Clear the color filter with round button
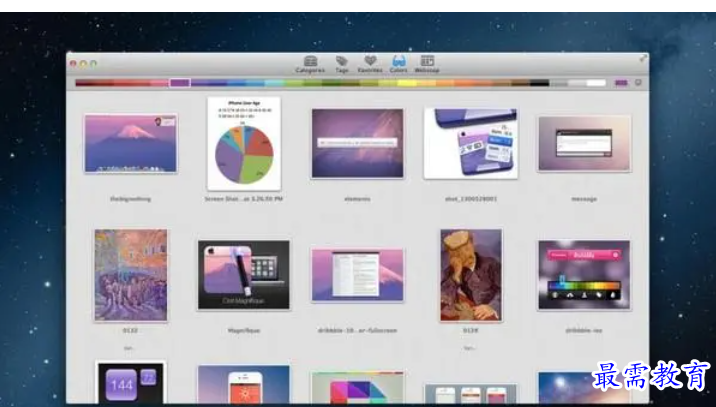The image size is (716, 407). click(638, 83)
